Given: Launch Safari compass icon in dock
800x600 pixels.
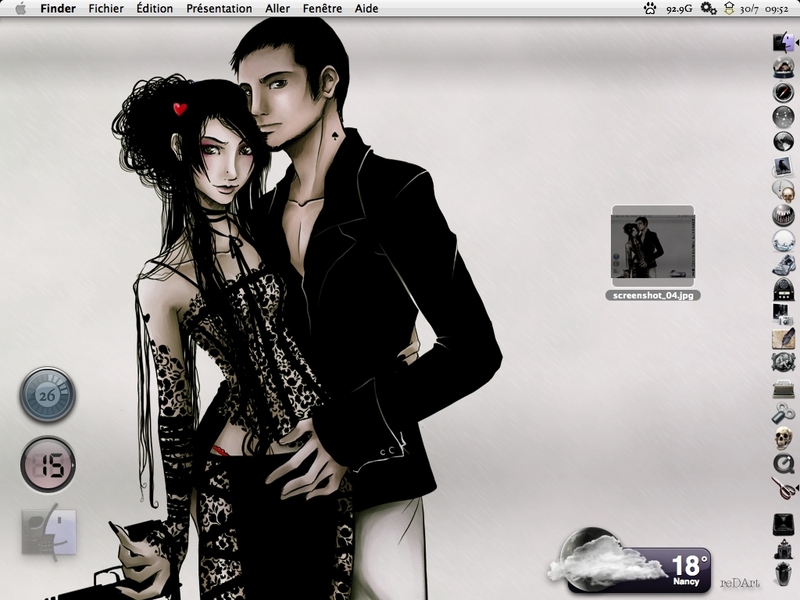Looking at the screenshot, I should click(783, 92).
